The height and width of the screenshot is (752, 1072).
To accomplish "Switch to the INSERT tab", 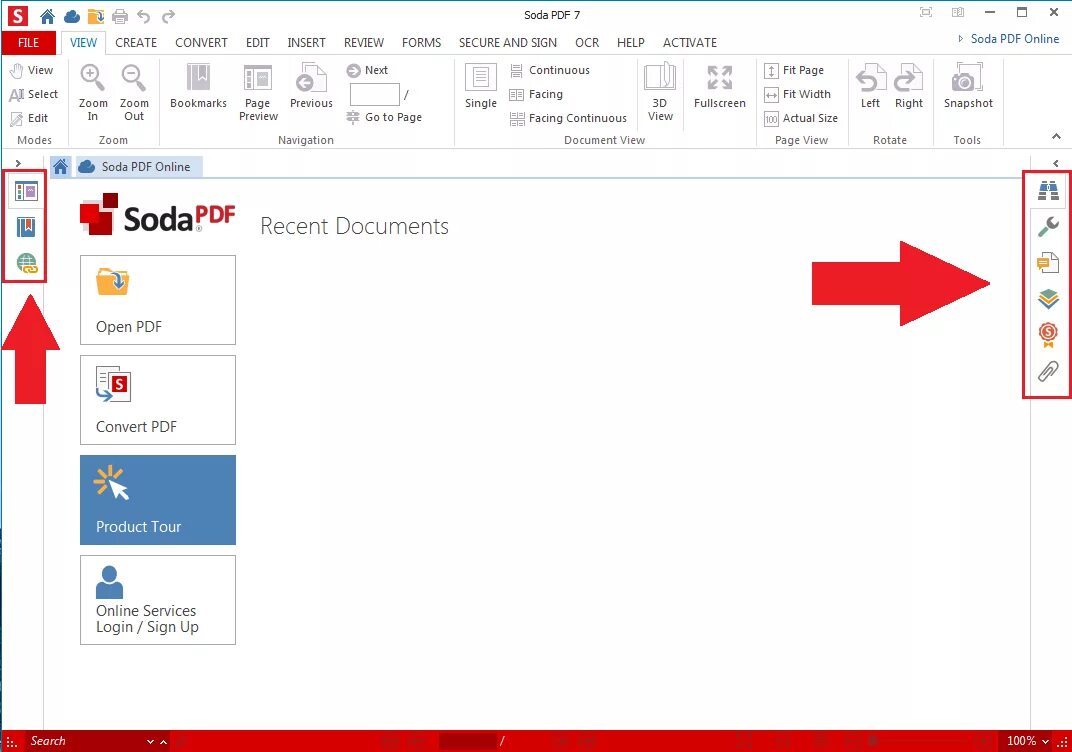I will point(306,42).
